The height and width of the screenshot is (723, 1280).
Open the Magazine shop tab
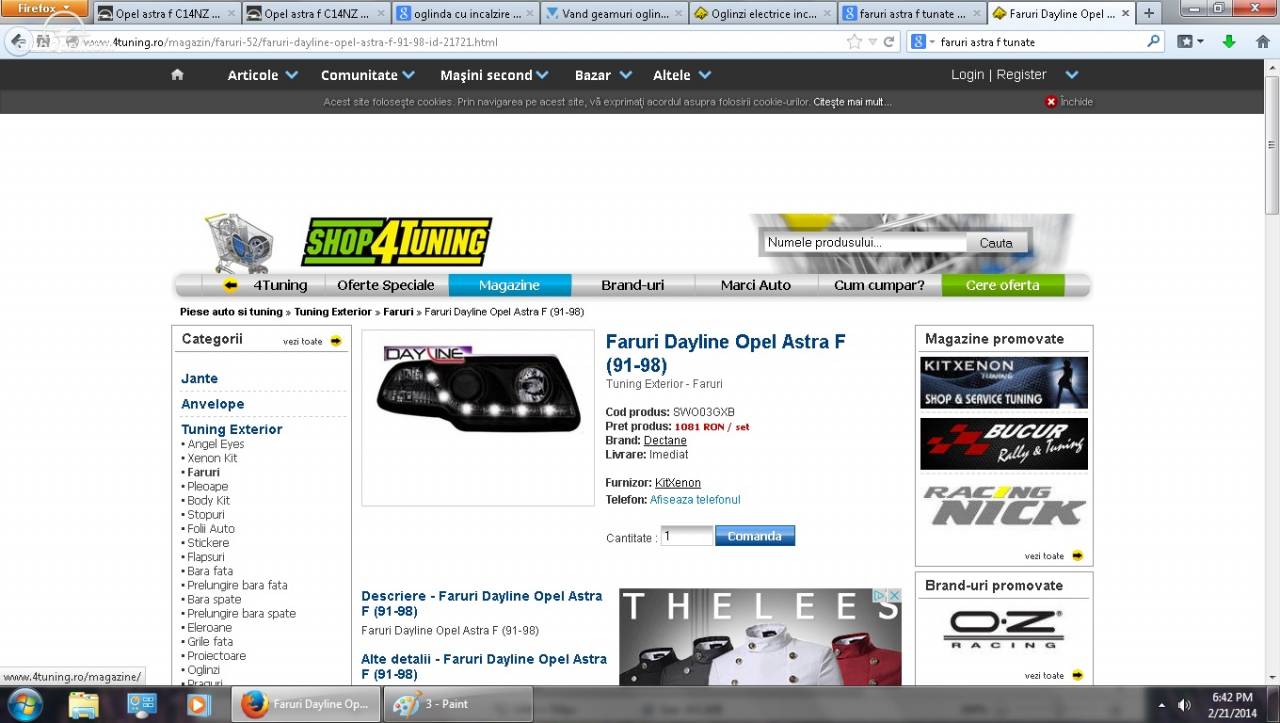pyautogui.click(x=509, y=285)
